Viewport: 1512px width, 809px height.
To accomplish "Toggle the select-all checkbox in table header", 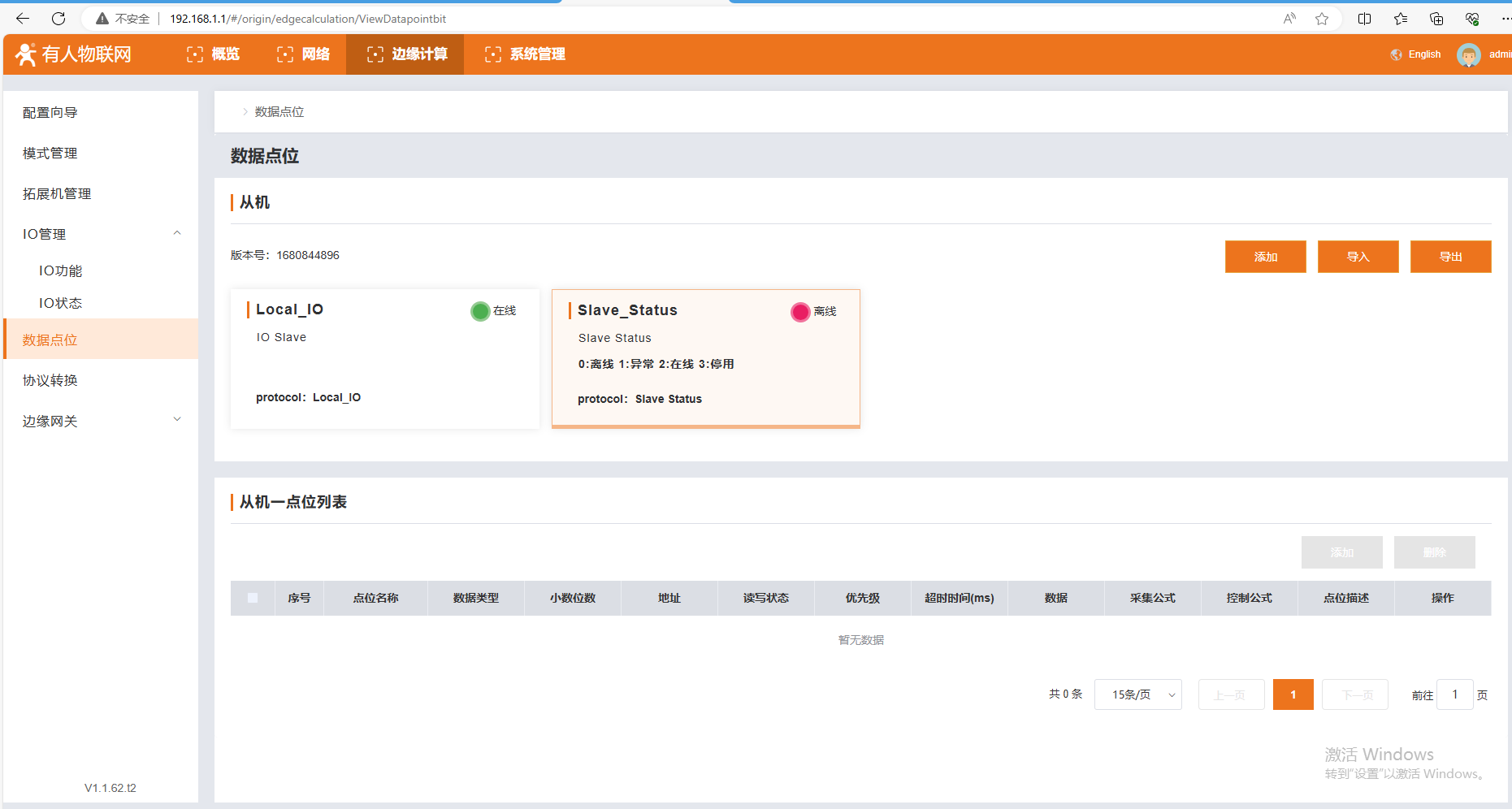I will (x=253, y=598).
